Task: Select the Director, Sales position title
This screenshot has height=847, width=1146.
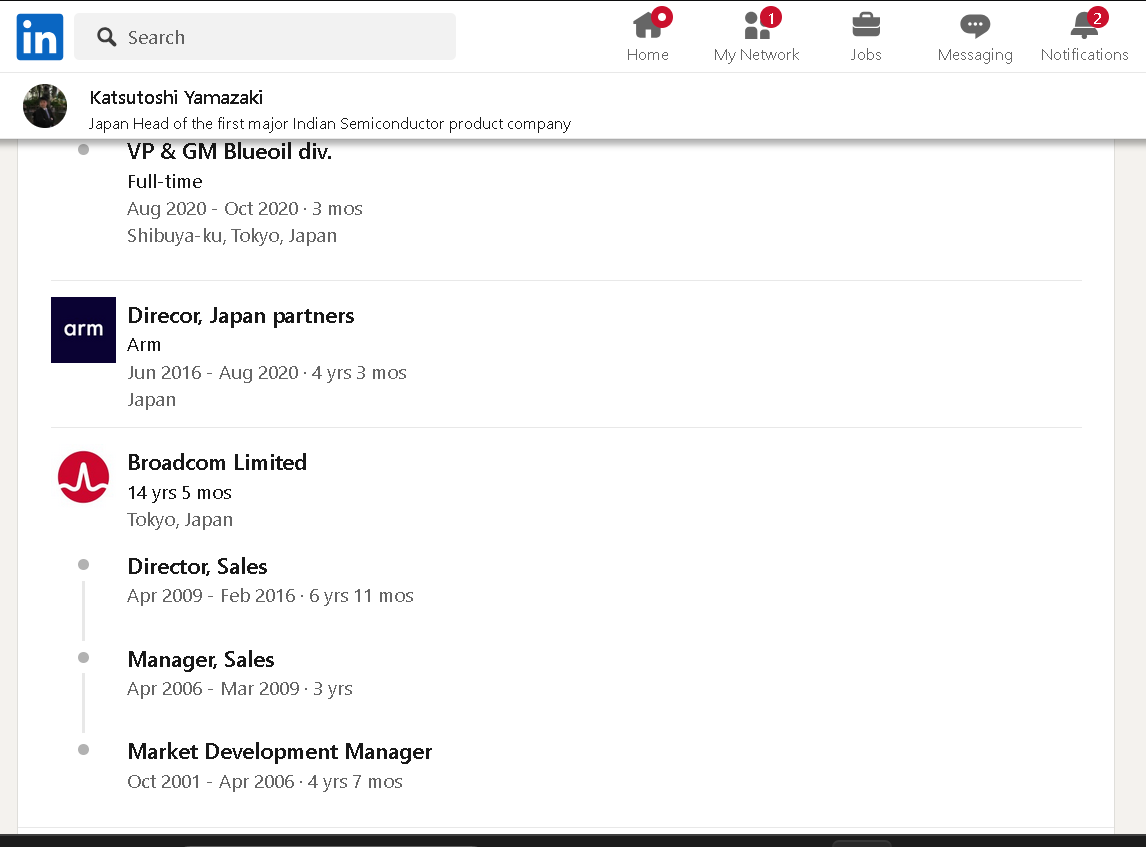Action: (197, 567)
